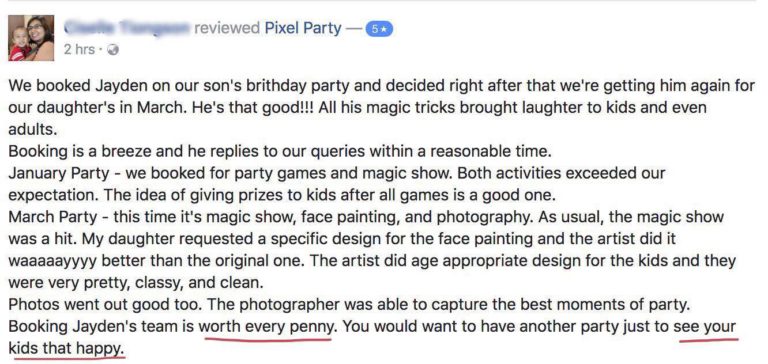768x364 pixels.
Task: Click the text 'Photos went out good too'
Action: (104, 304)
